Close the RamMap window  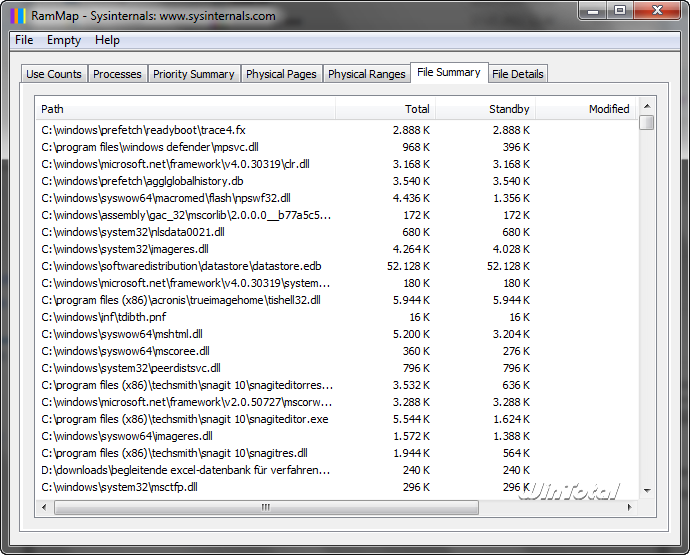point(657,11)
